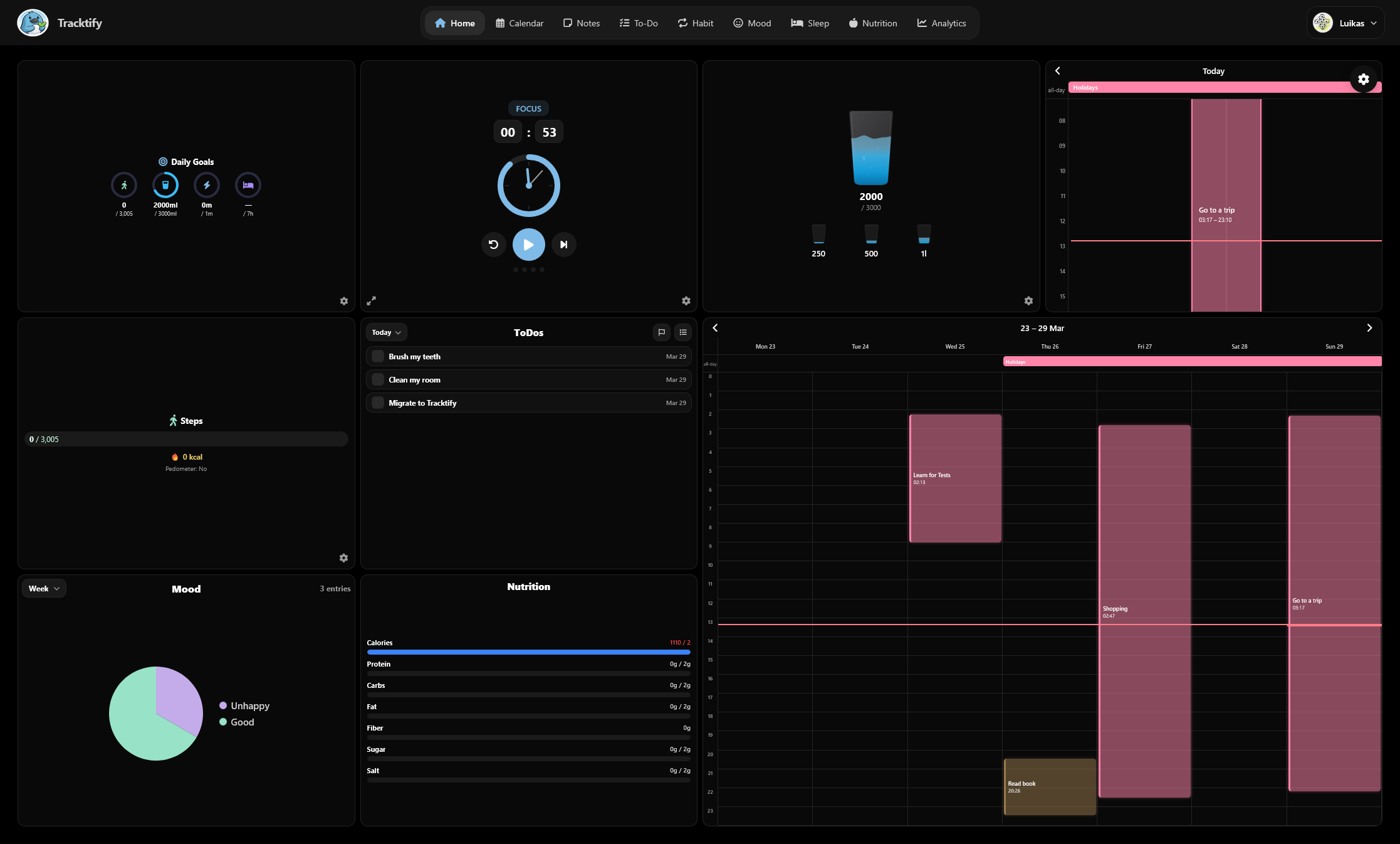This screenshot has width=1400, height=844.
Task: Open 'Go to a trip' event on Sunday
Action: (x=1334, y=603)
